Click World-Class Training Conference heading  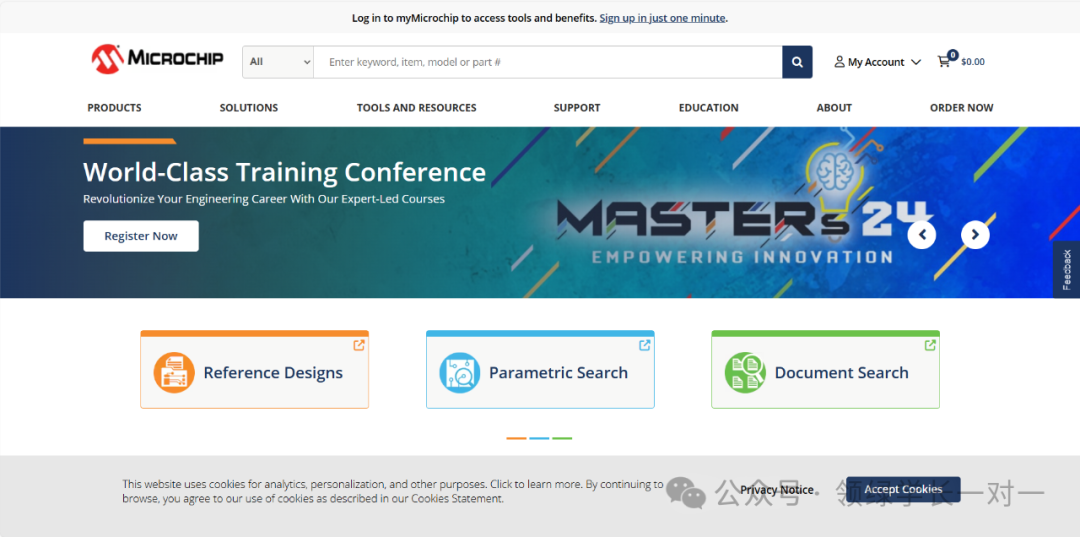(284, 171)
